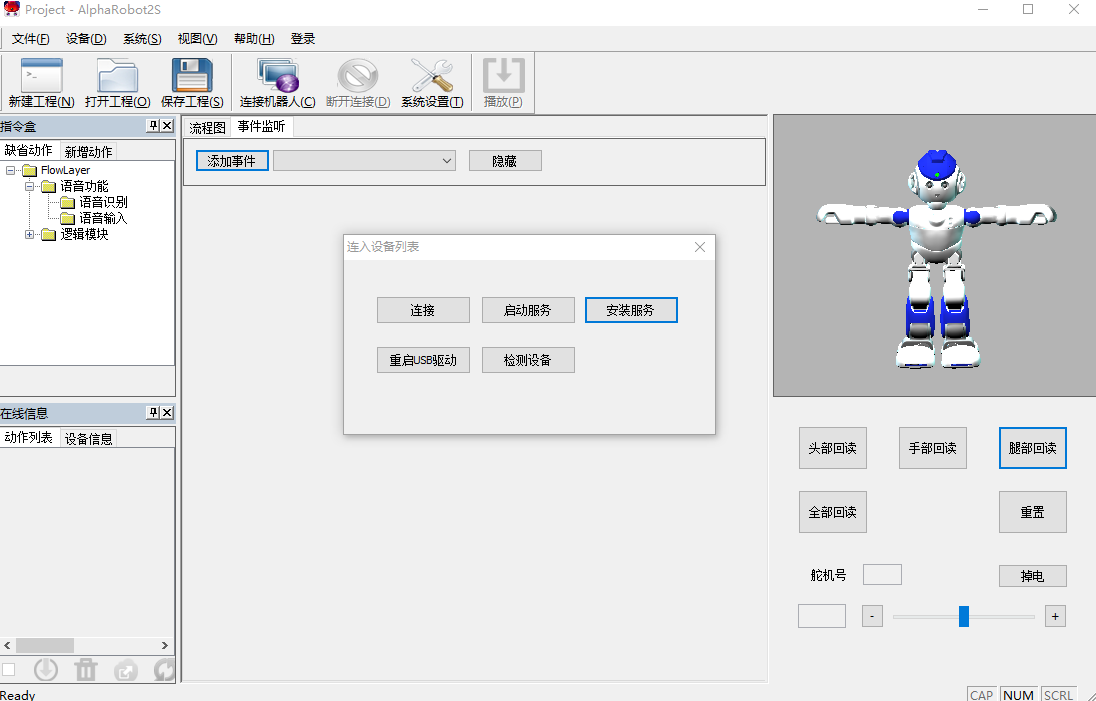Viewport: 1096px width, 701px height.
Task: Click the 启动服务 button
Action: pos(528,310)
